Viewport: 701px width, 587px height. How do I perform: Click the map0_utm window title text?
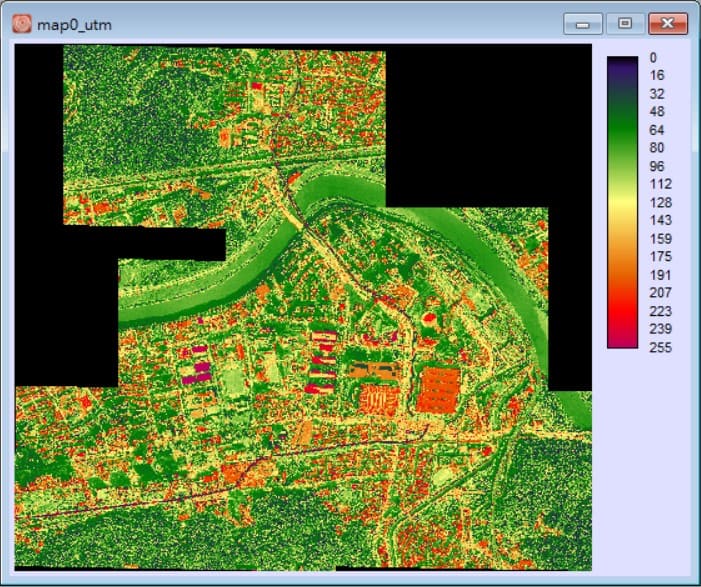[74, 23]
